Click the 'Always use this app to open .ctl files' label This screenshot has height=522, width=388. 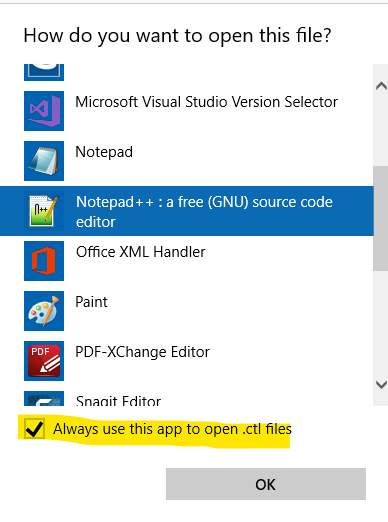[x=172, y=429]
